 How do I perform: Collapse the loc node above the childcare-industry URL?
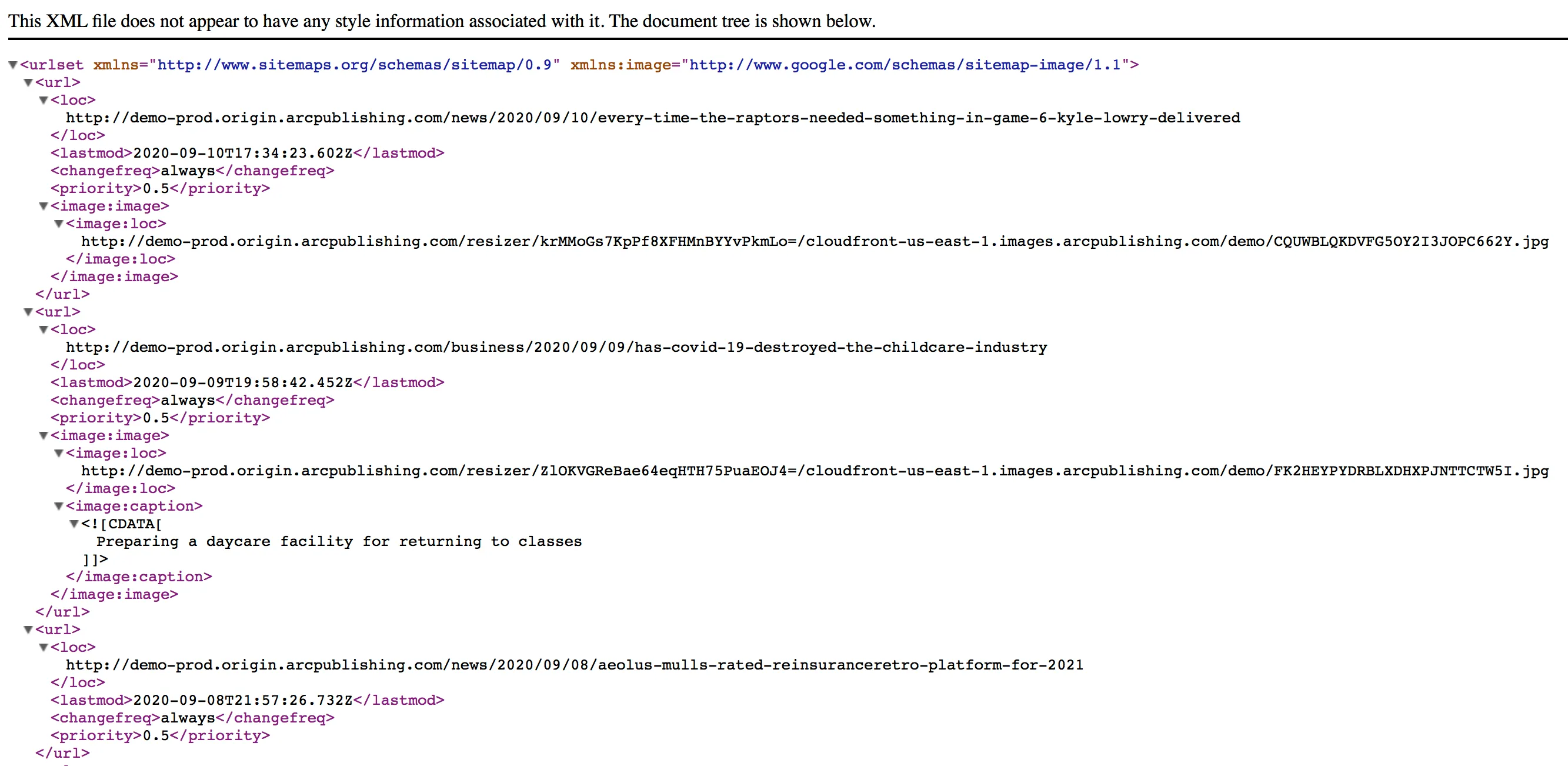(x=43, y=329)
